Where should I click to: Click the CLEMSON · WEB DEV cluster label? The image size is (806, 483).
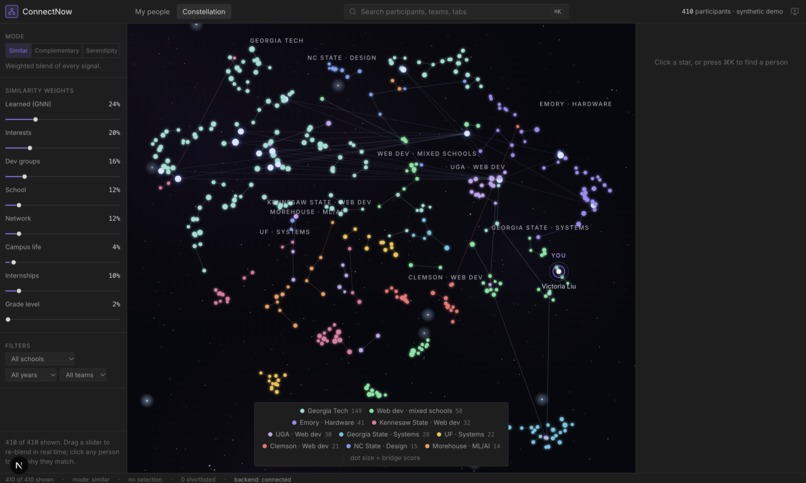445,277
